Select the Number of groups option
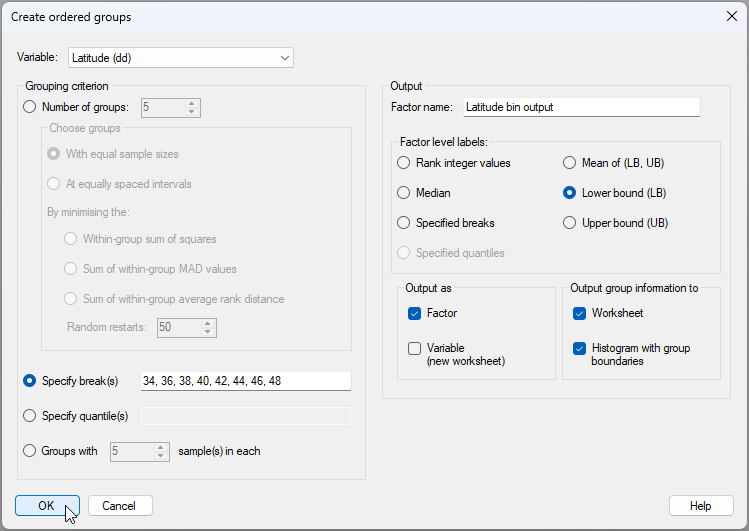The width and height of the screenshot is (749, 531). (29, 107)
